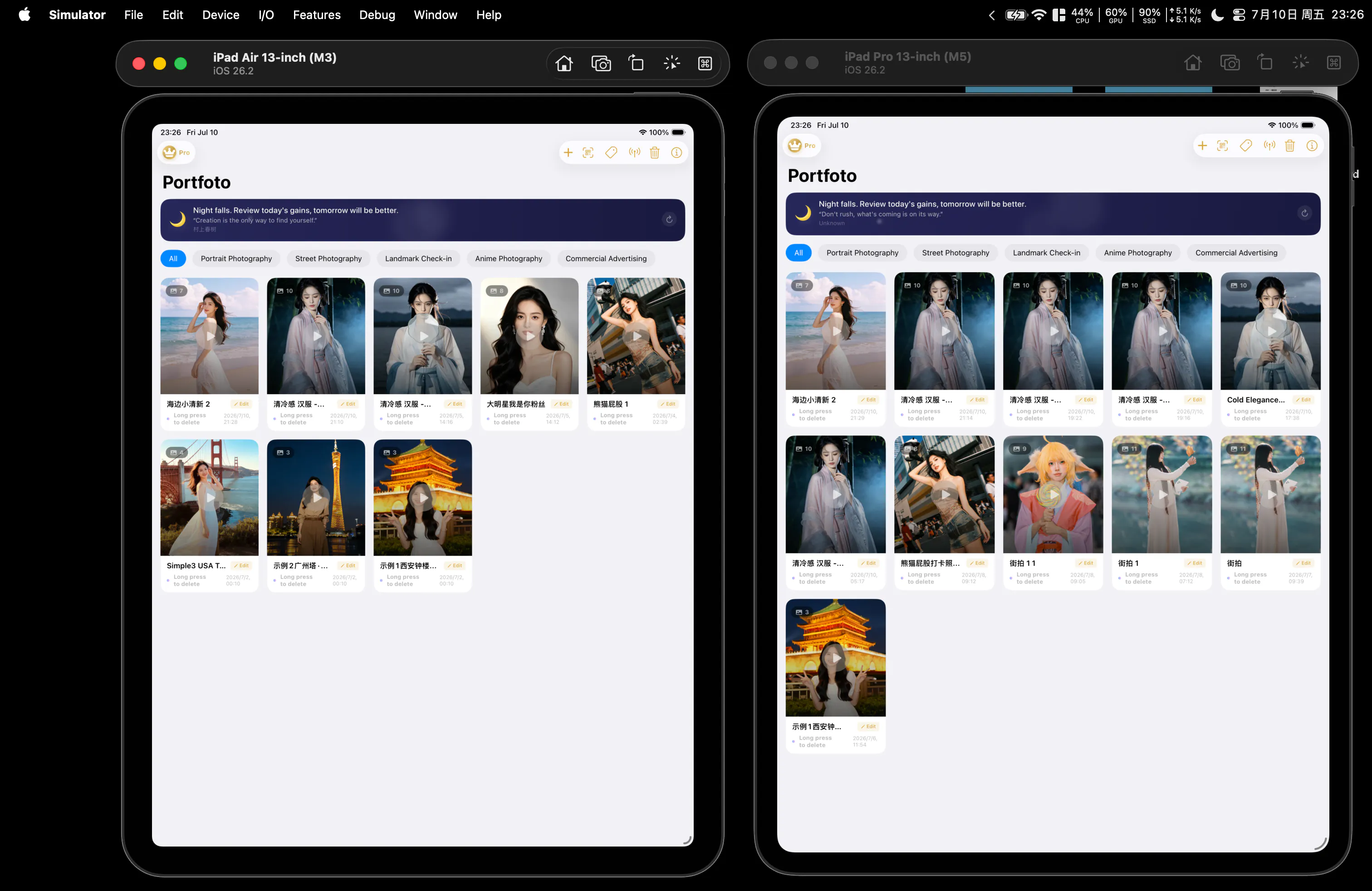Tap the info icon in iPad Air app
This screenshot has height=891, width=1372.
click(676, 153)
